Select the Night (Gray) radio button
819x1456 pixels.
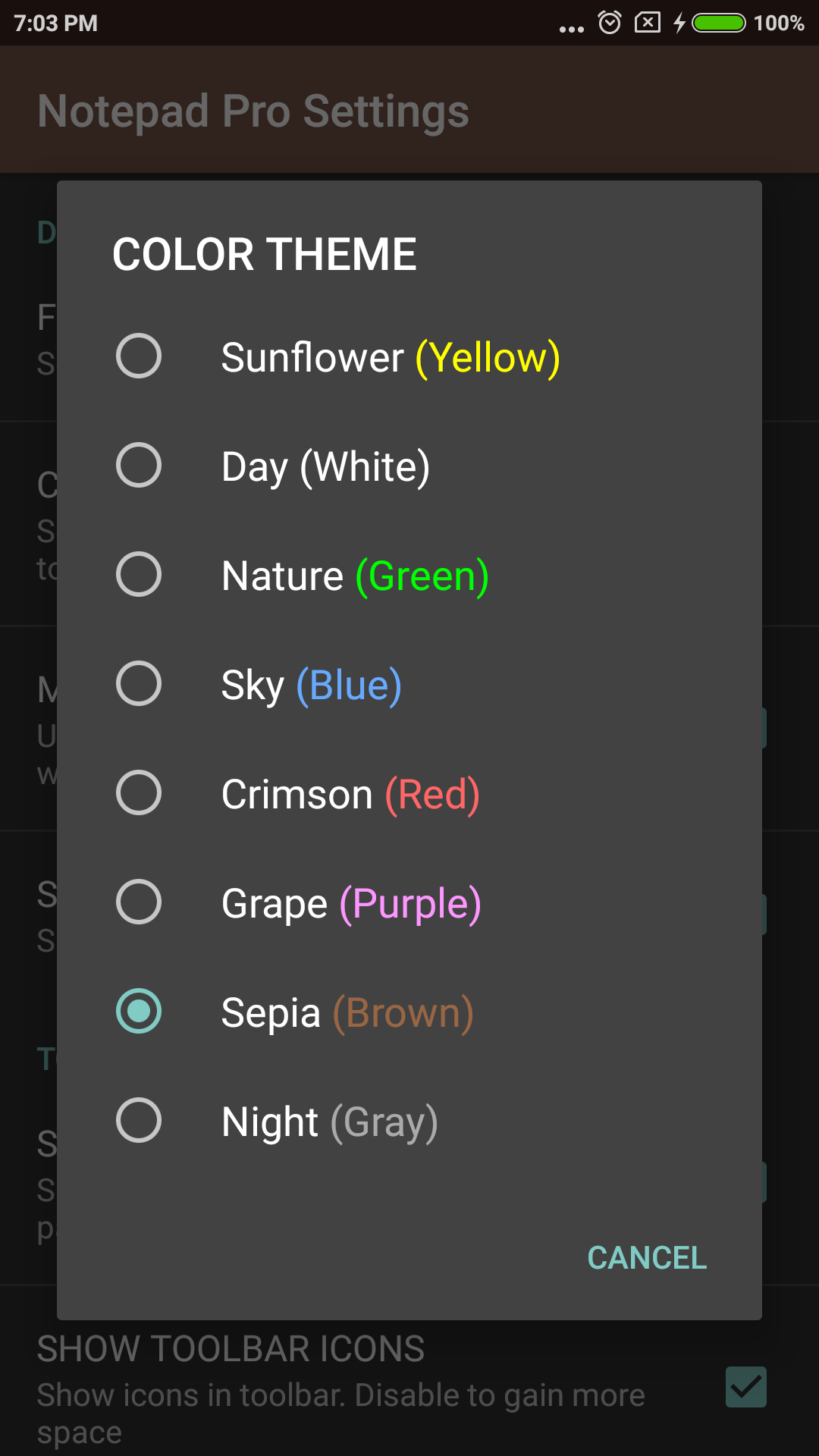(139, 1120)
